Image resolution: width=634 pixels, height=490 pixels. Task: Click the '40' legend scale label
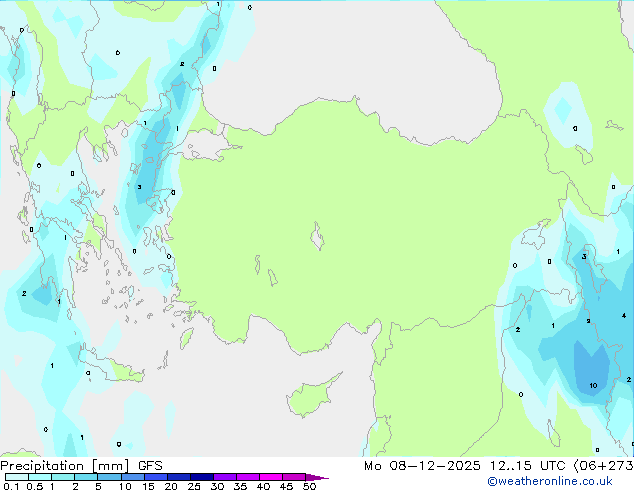click(x=263, y=486)
